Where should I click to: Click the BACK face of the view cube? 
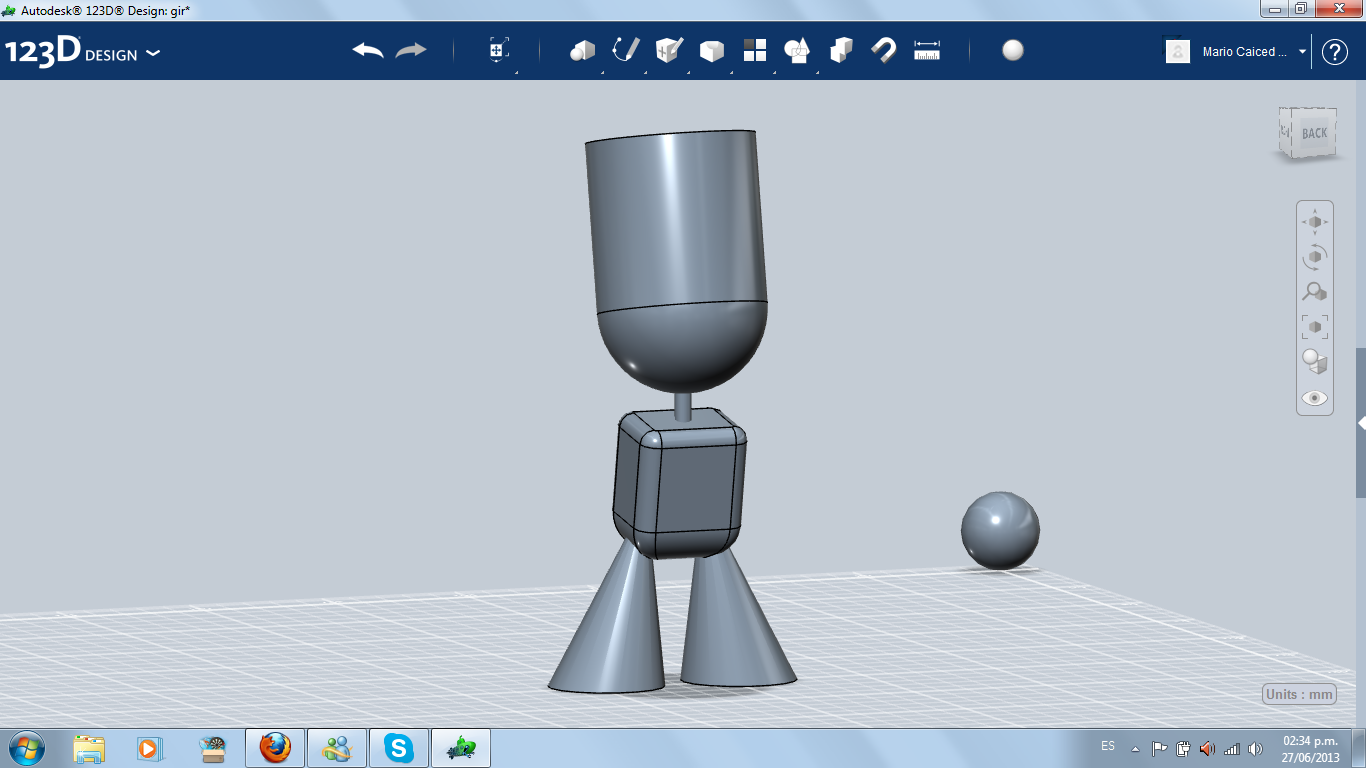[x=1314, y=133]
